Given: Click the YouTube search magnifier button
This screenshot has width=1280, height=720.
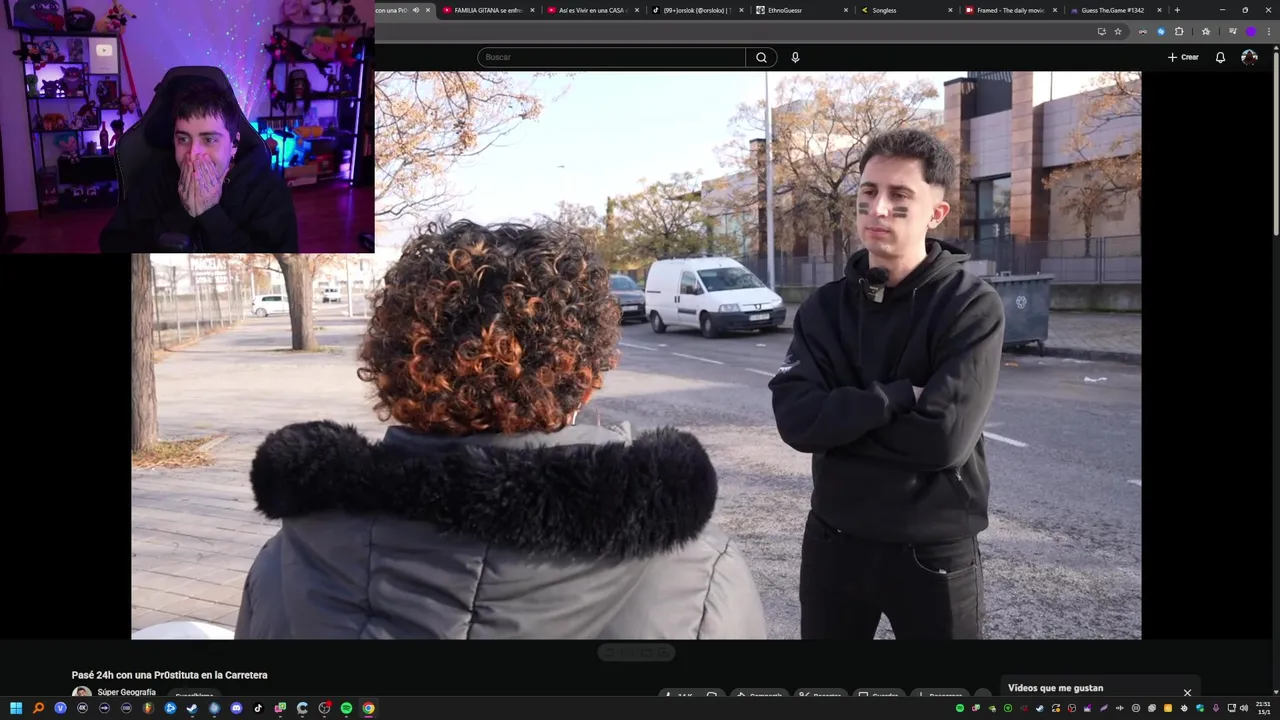Looking at the screenshot, I should (761, 57).
